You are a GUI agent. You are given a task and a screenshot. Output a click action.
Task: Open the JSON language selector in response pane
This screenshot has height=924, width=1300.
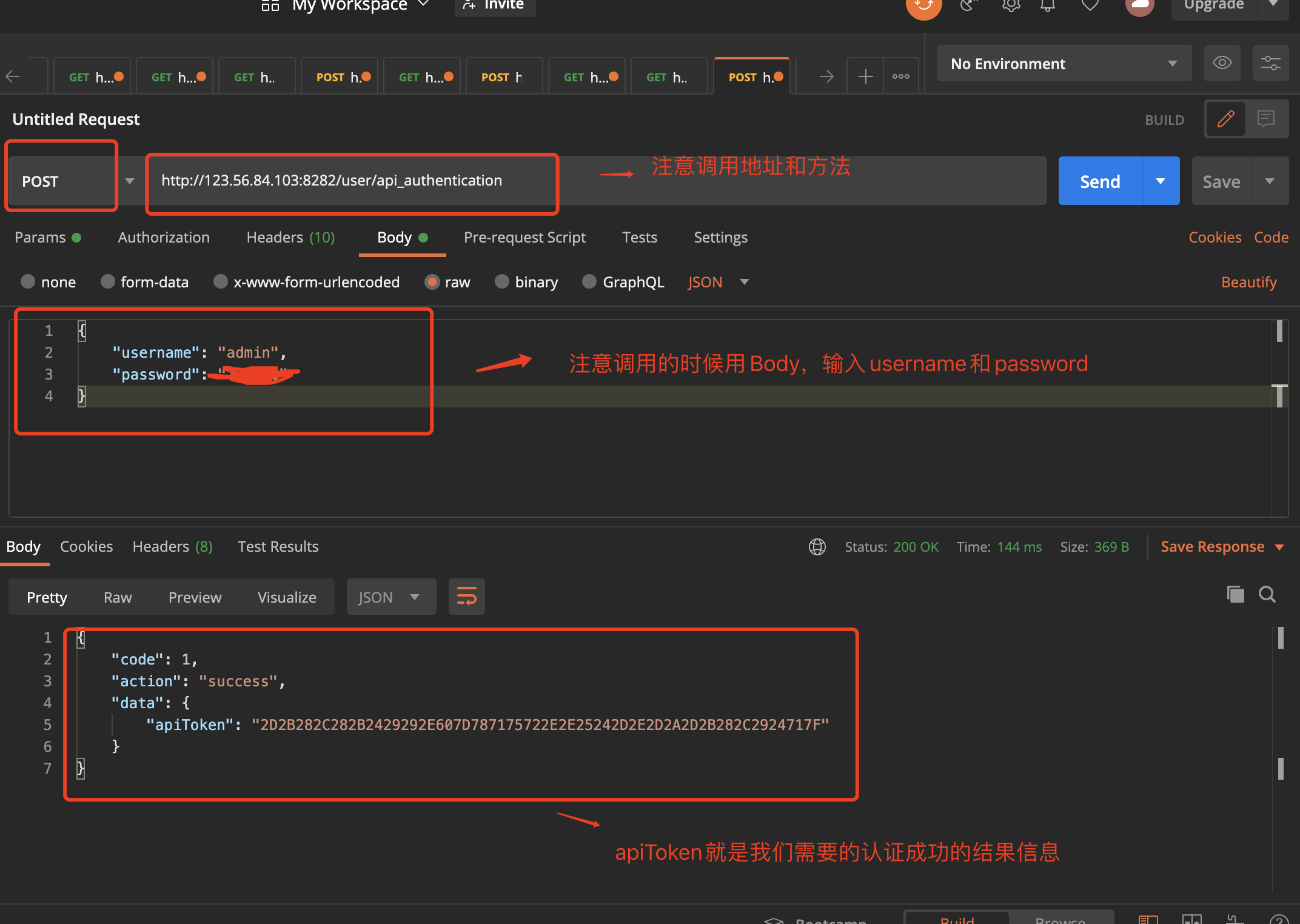click(391, 596)
